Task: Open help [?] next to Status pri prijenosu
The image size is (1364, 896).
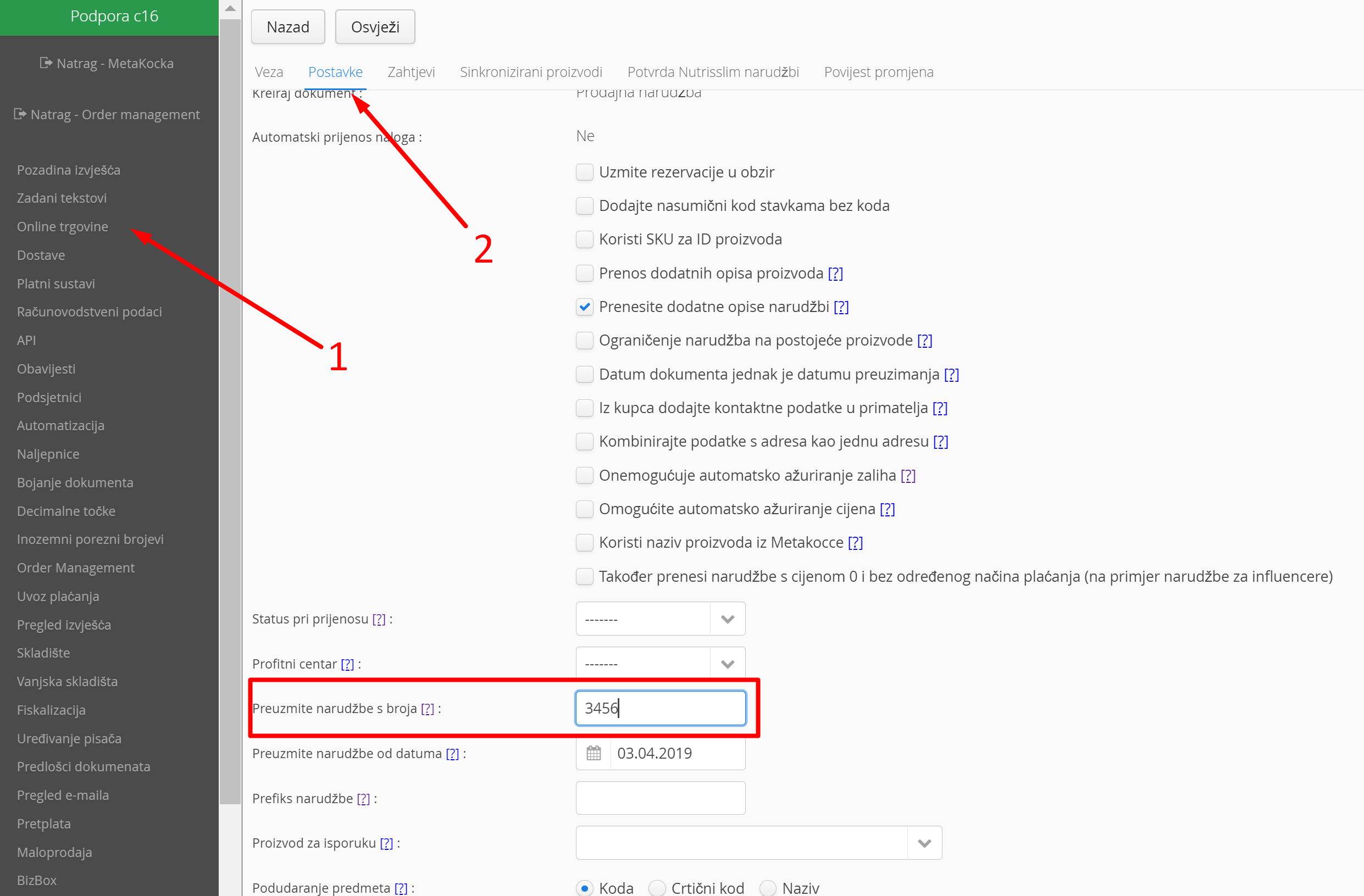Action: [378, 619]
